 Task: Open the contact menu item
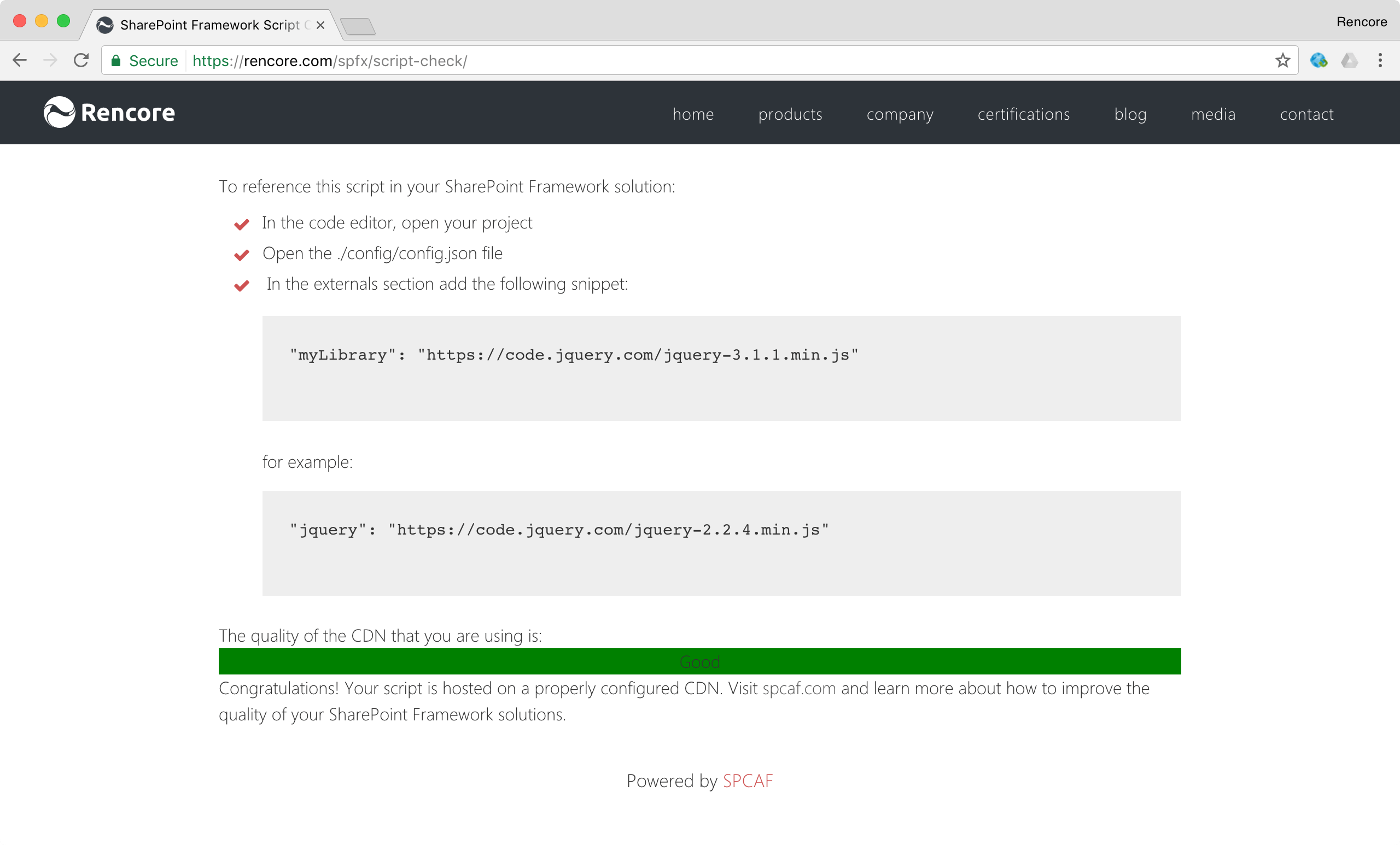pyautogui.click(x=1306, y=114)
